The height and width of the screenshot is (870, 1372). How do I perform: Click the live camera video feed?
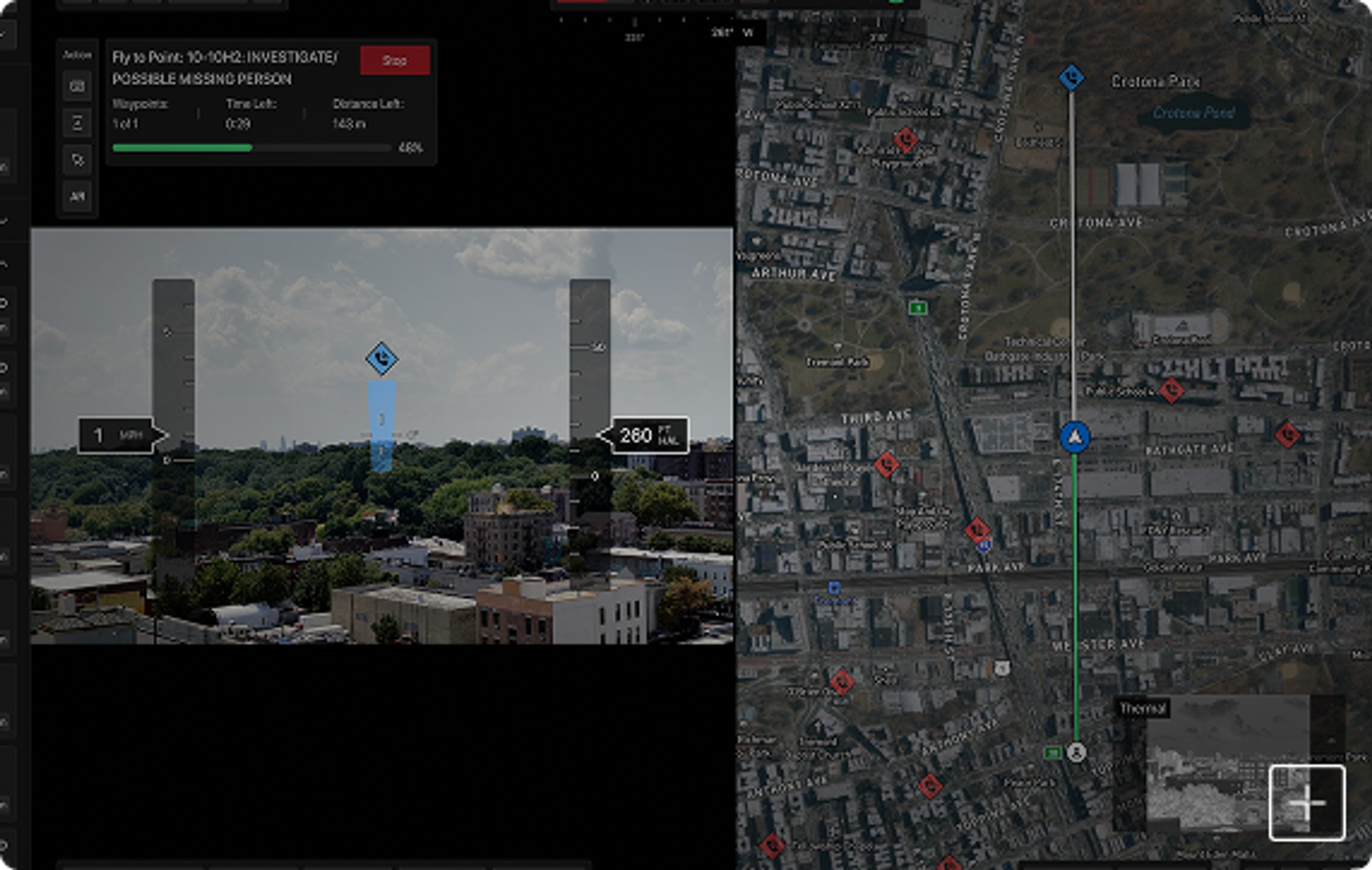coord(382,436)
